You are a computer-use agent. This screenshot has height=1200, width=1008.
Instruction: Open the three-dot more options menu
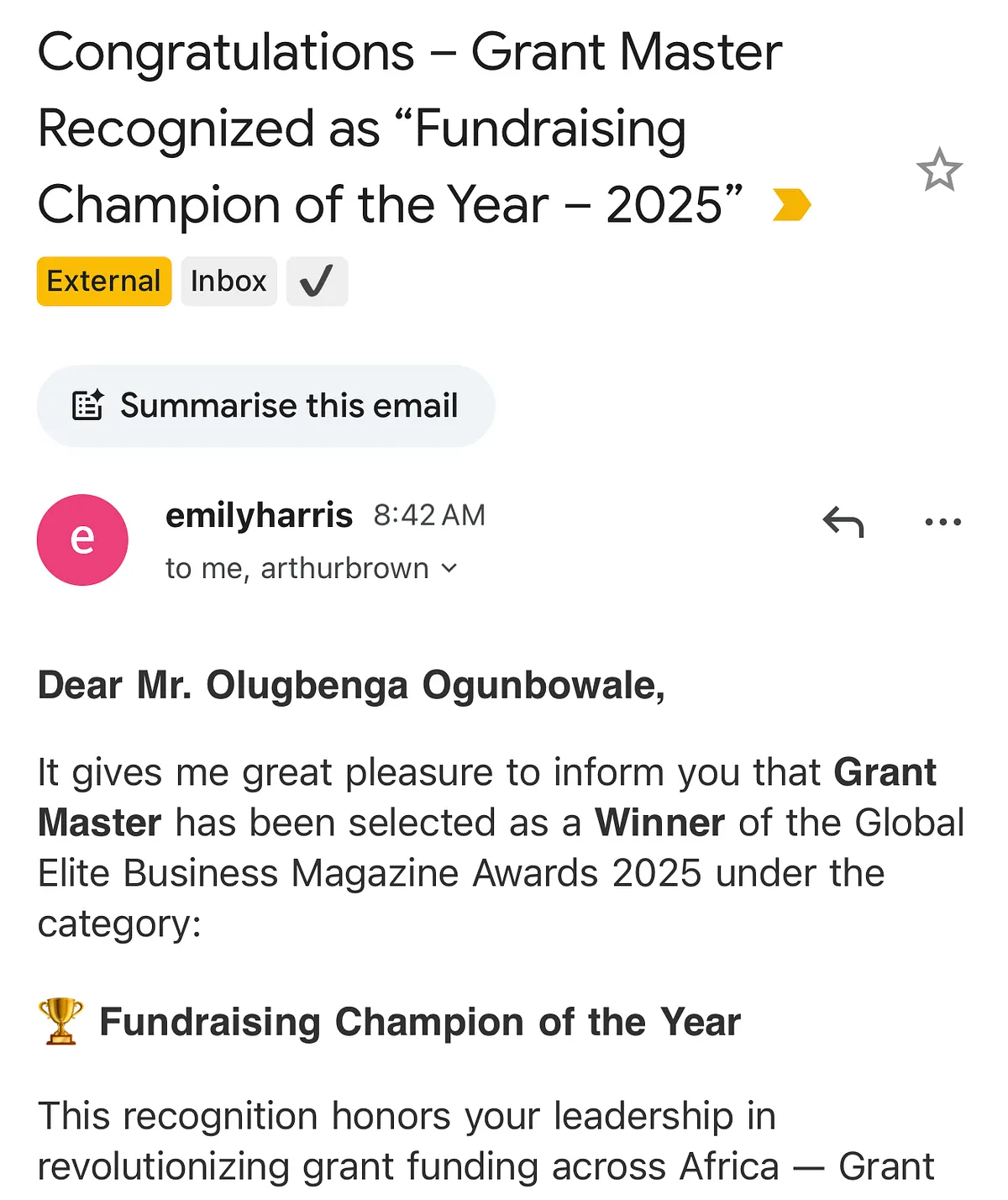[x=942, y=522]
